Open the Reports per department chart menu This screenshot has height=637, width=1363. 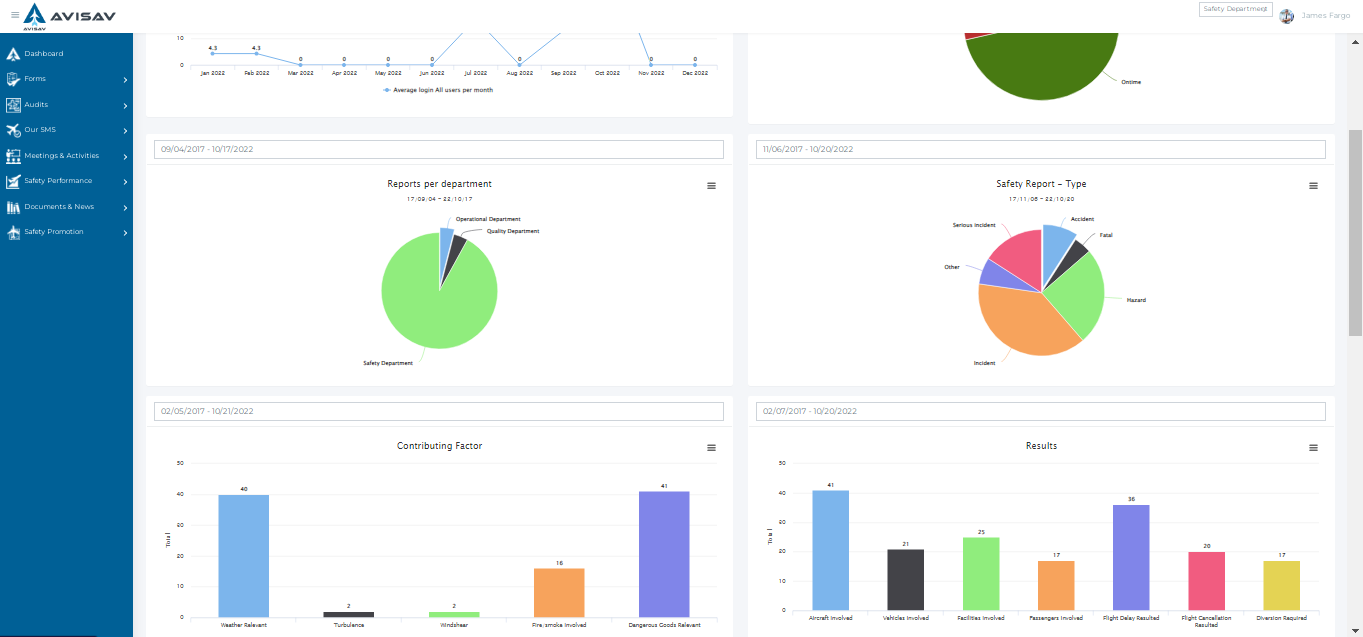(711, 186)
